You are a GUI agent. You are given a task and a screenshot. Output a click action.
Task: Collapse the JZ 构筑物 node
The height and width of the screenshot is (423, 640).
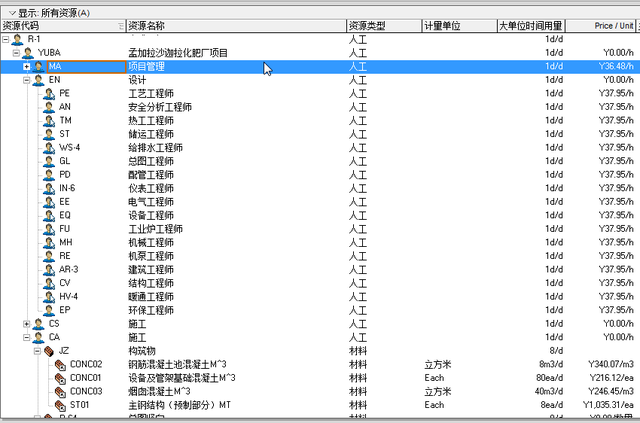click(37, 351)
